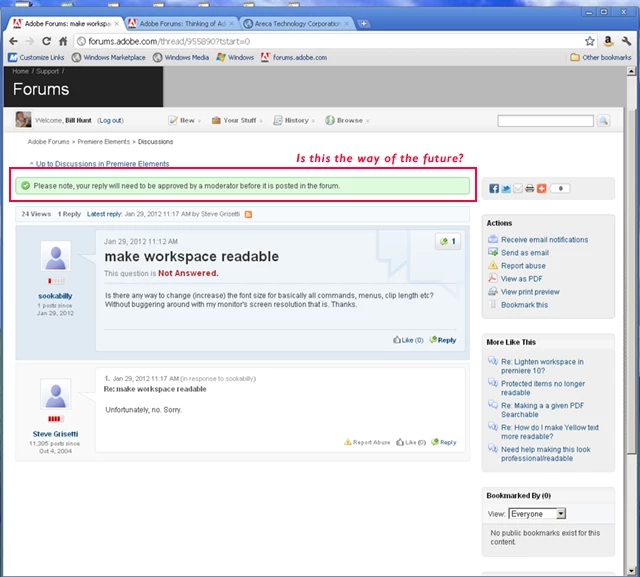Click Receive email notifications
The image size is (640, 577).
coord(544,240)
